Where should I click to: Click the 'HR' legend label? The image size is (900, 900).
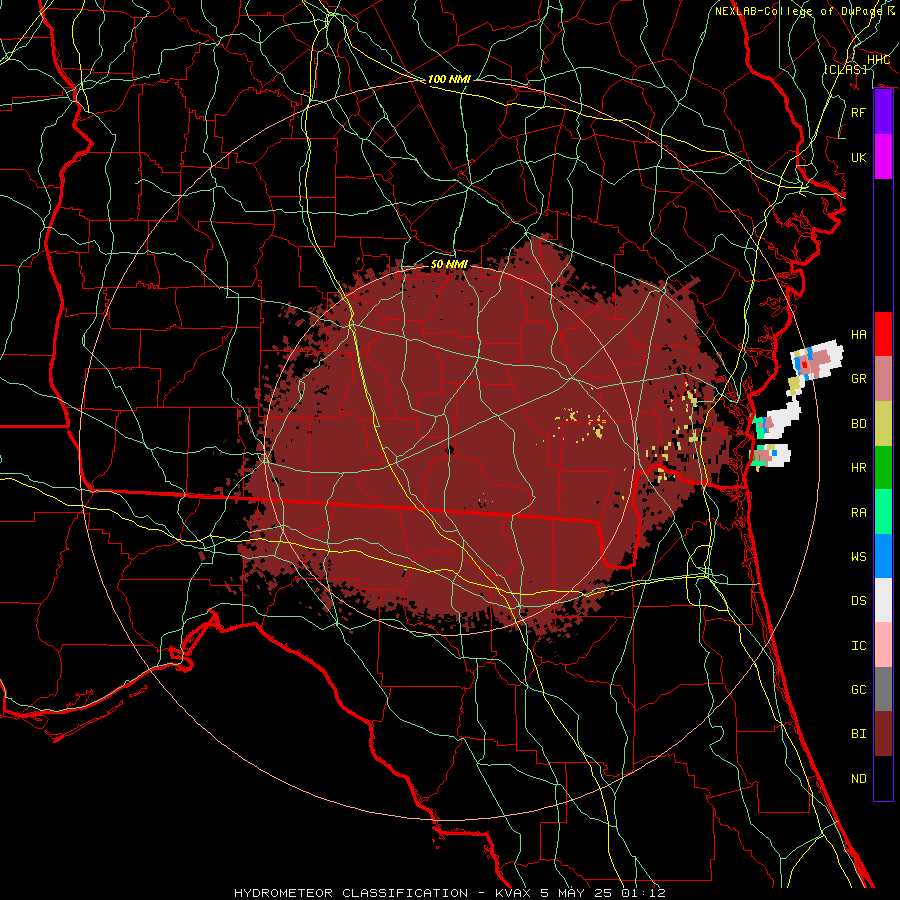pos(858,468)
